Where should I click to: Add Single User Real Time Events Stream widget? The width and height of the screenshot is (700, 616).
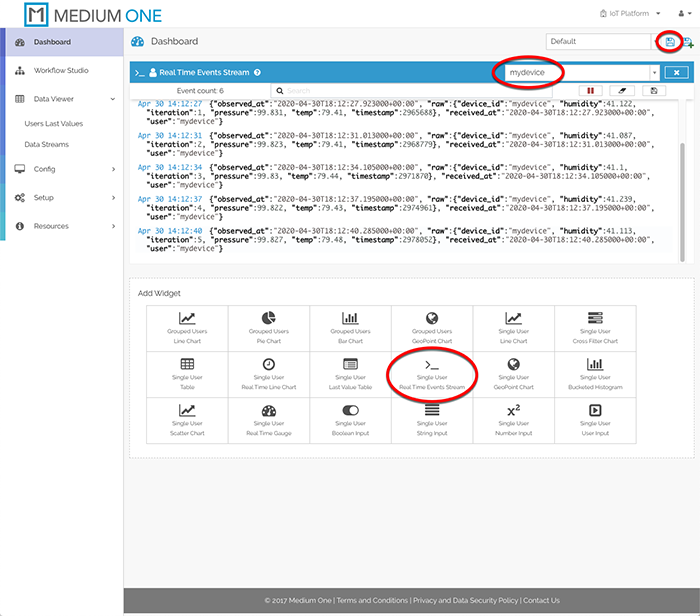[x=432, y=372]
